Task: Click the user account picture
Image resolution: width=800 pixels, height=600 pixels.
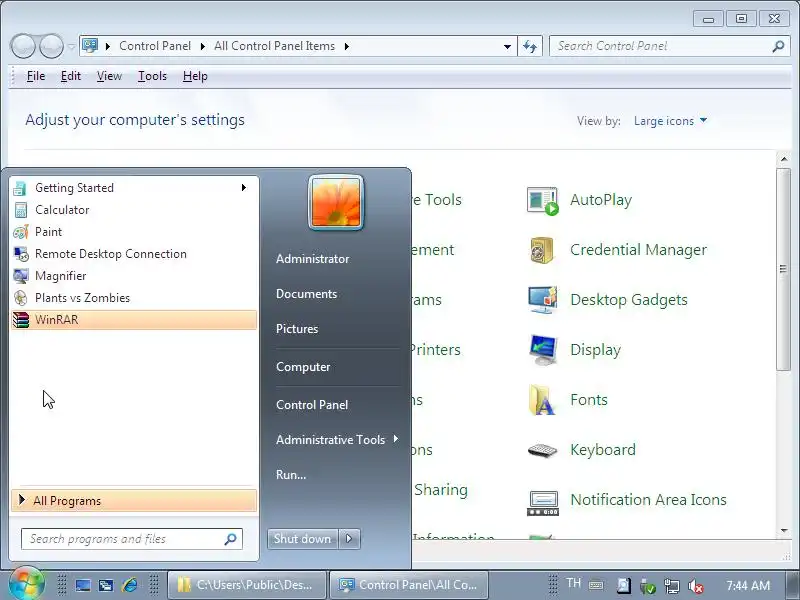Action: tap(336, 203)
